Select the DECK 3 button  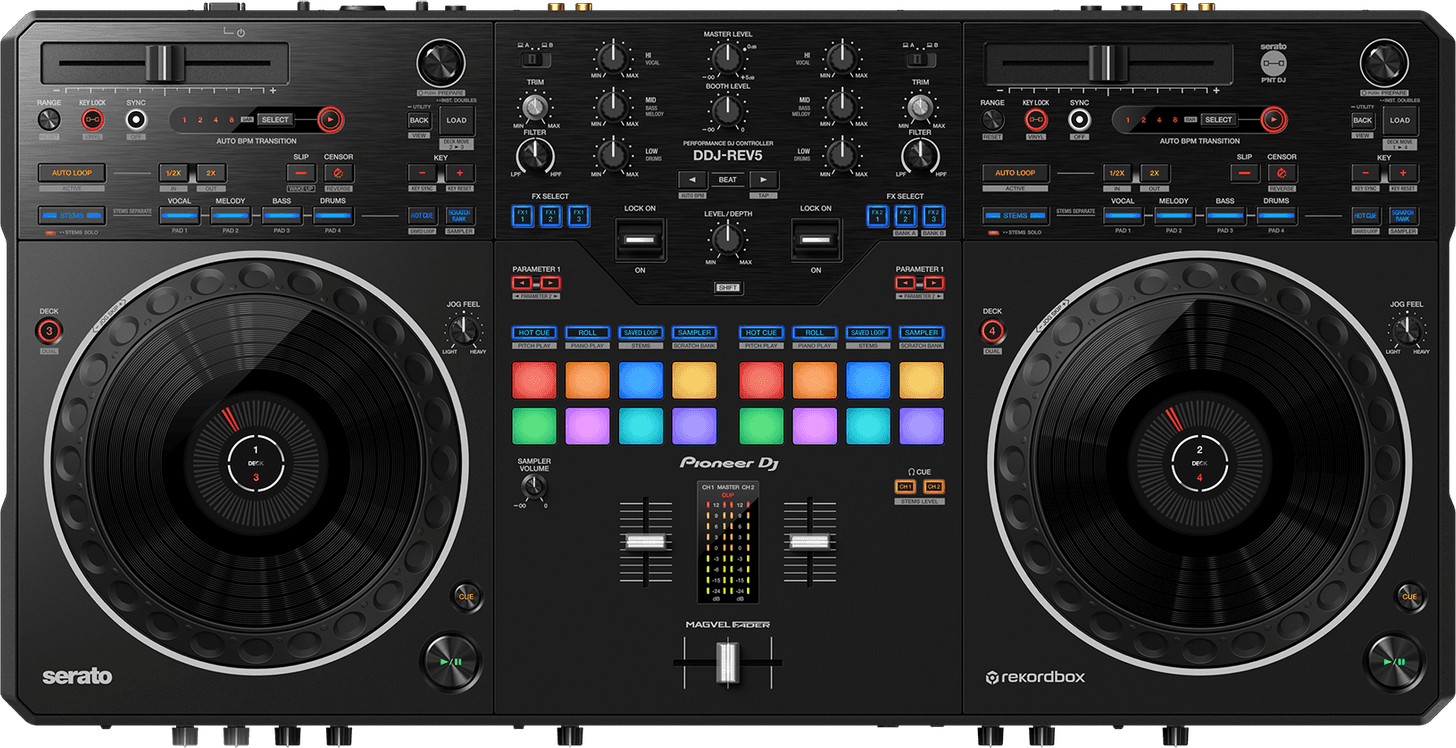(x=49, y=331)
